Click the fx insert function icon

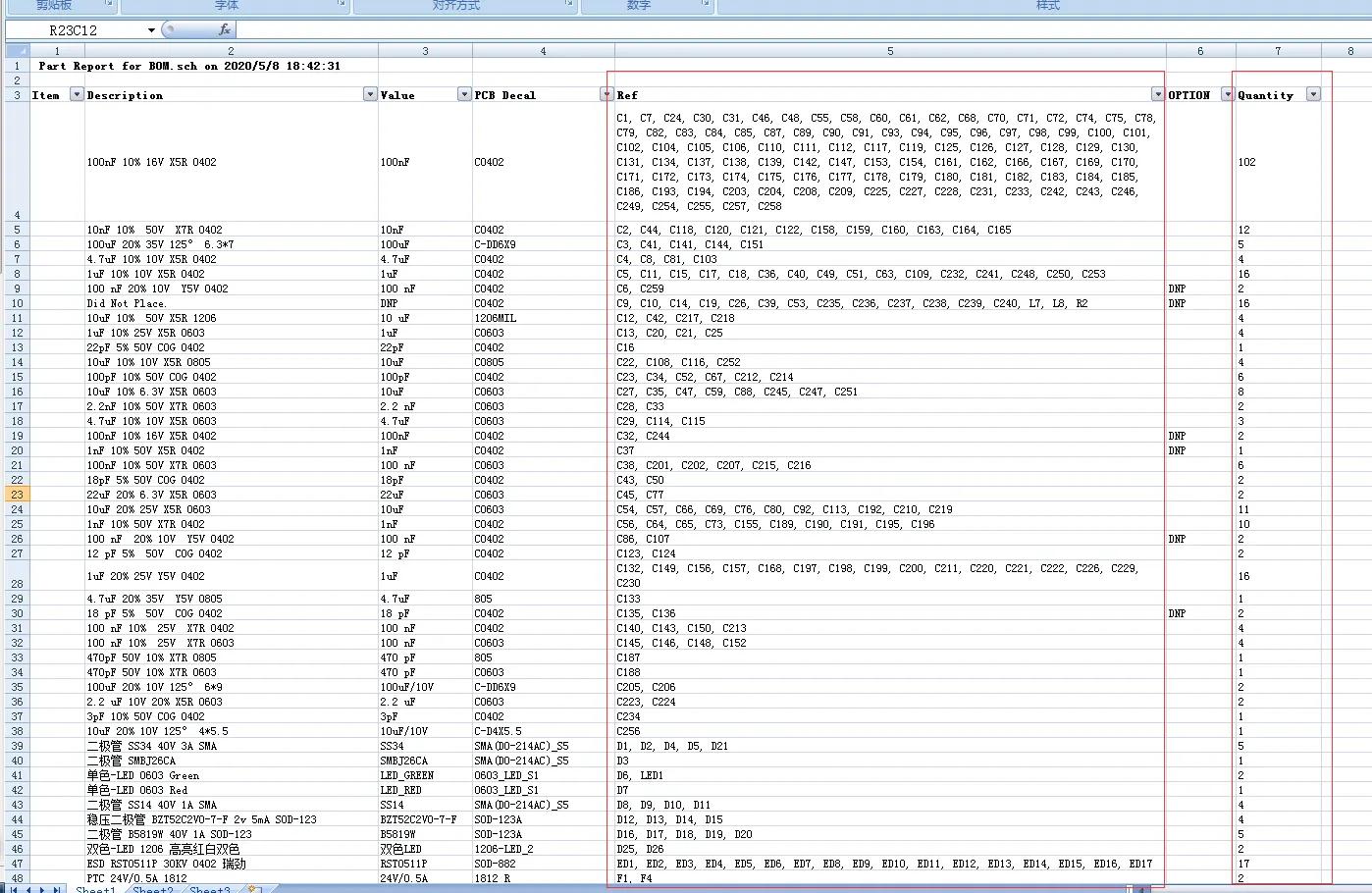[225, 29]
